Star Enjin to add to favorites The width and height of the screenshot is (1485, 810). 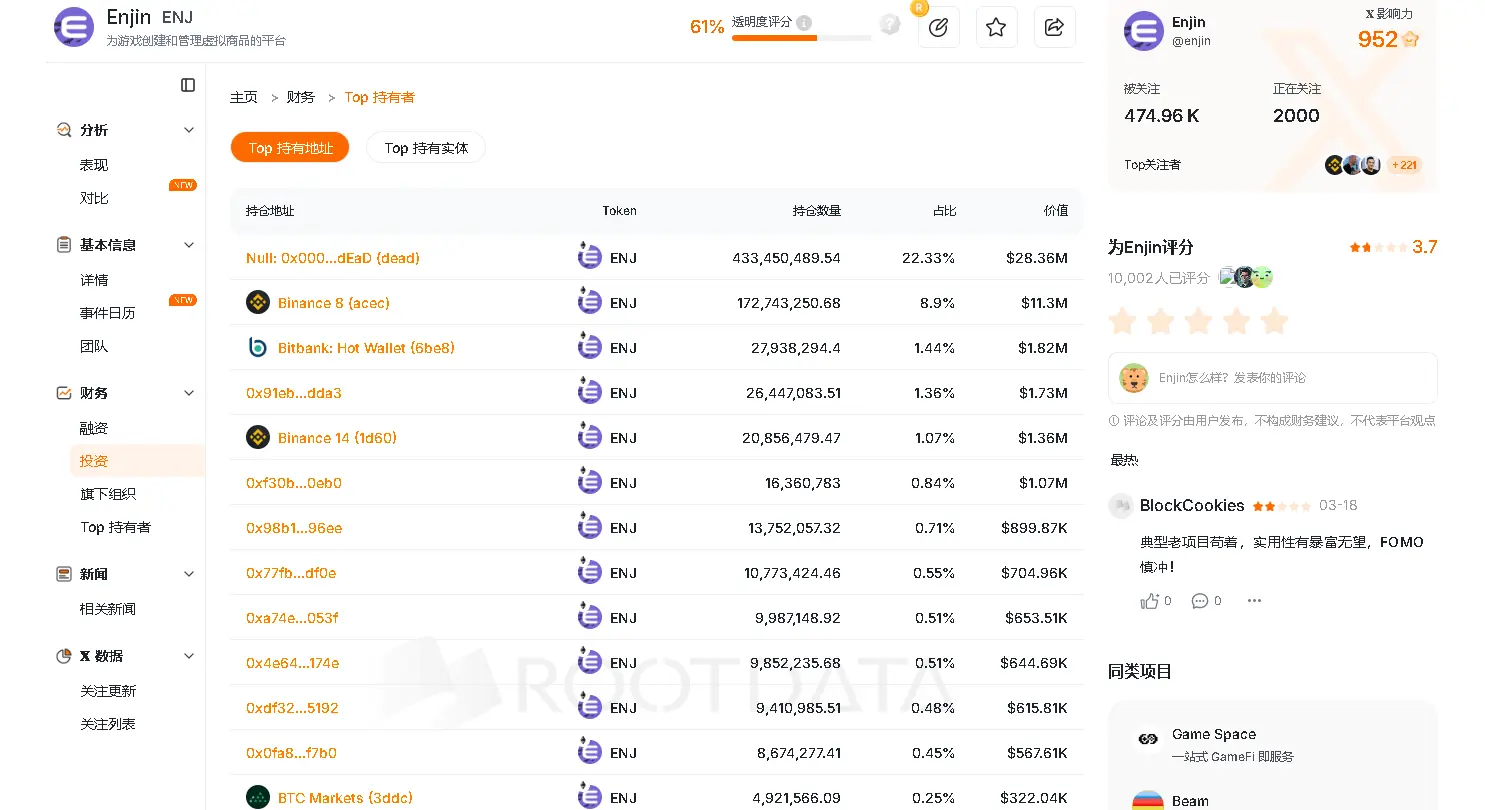click(x=996, y=28)
